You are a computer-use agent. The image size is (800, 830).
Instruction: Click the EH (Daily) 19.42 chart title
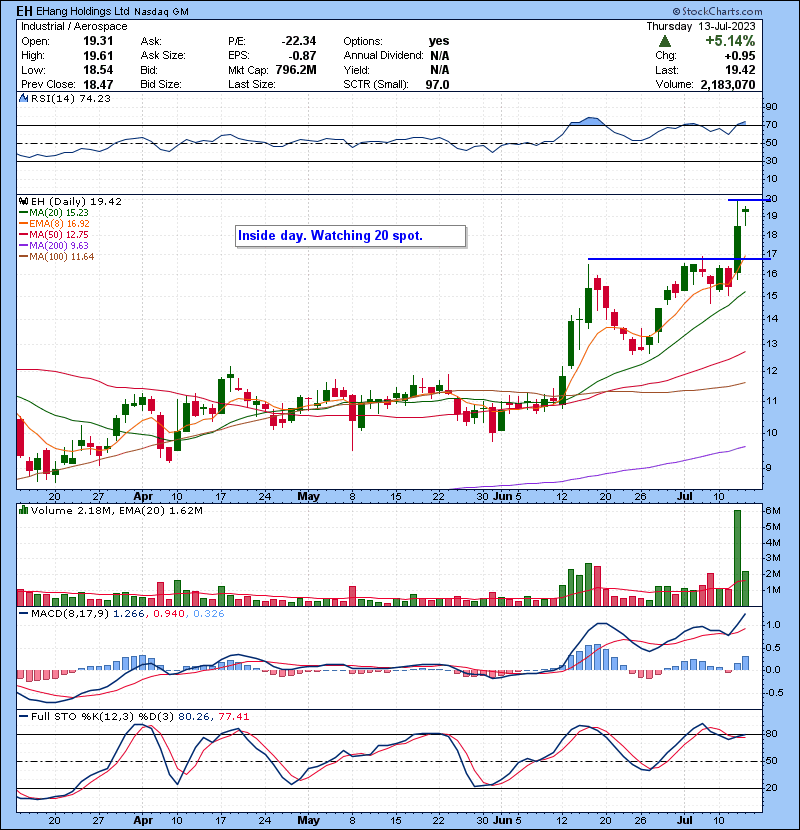pos(76,201)
